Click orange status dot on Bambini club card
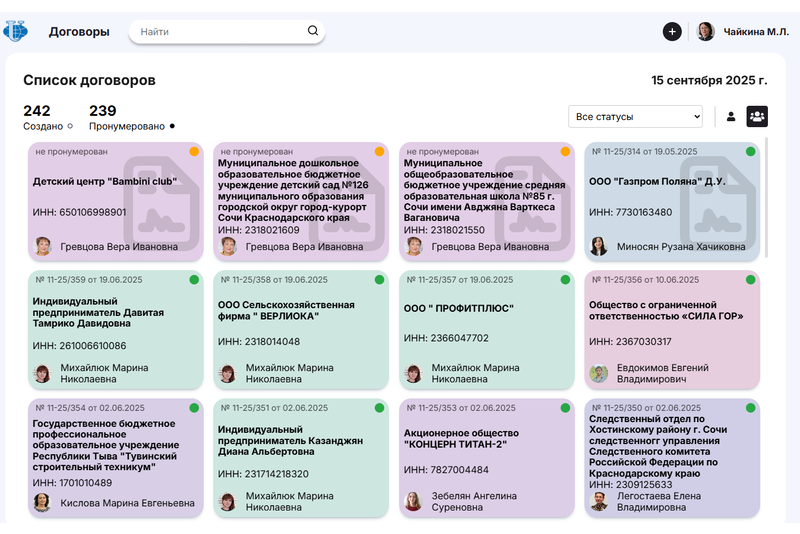Image resolution: width=800 pixels, height=534 pixels. pyautogui.click(x=194, y=151)
